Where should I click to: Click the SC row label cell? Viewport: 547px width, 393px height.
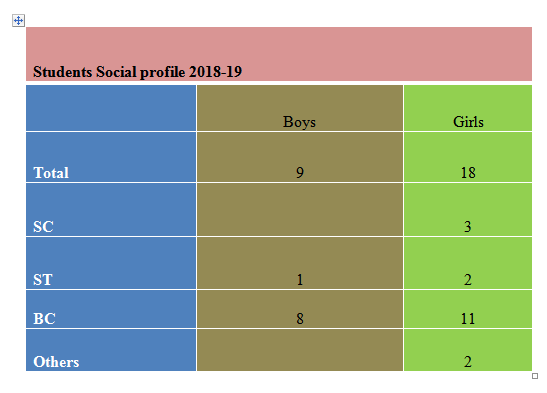[x=111, y=210]
